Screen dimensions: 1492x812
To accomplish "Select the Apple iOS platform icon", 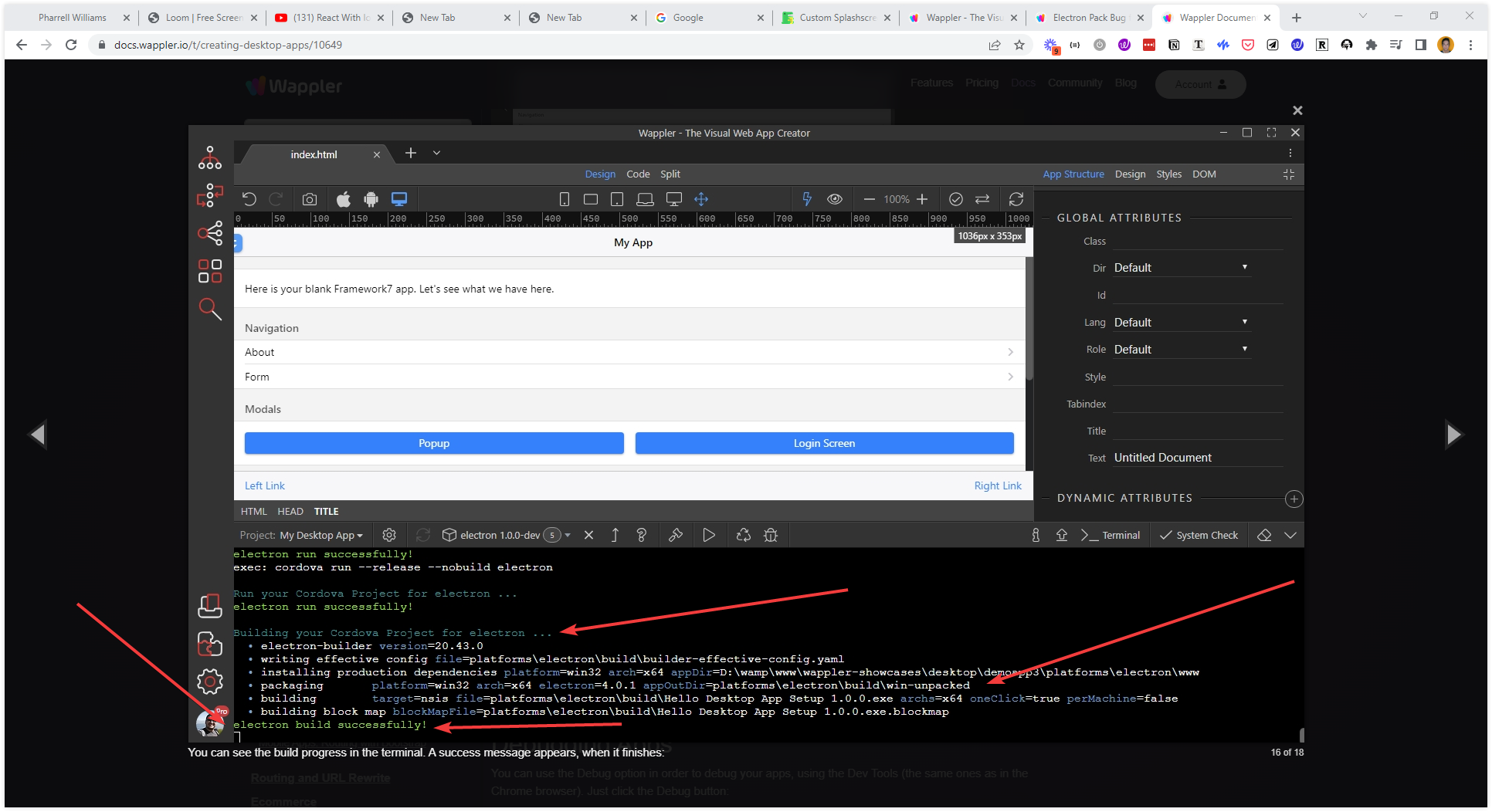I will tap(343, 199).
